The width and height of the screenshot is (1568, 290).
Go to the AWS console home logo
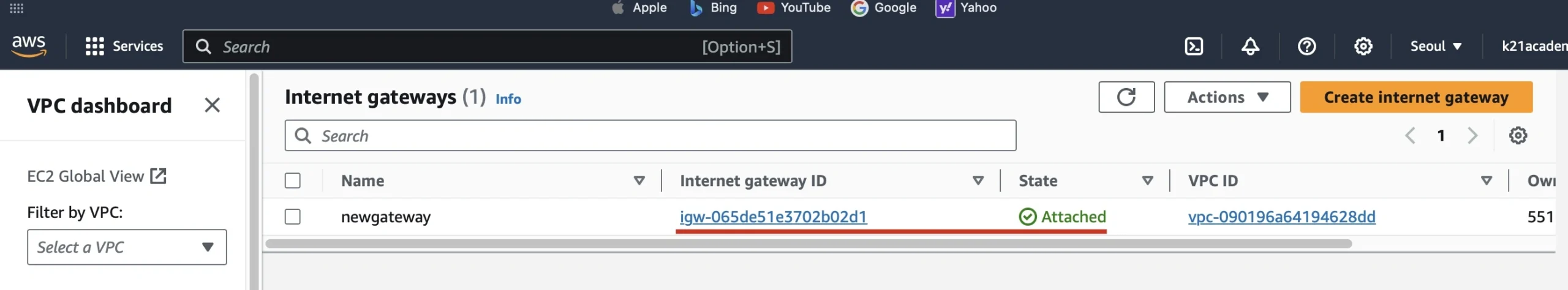[29, 46]
